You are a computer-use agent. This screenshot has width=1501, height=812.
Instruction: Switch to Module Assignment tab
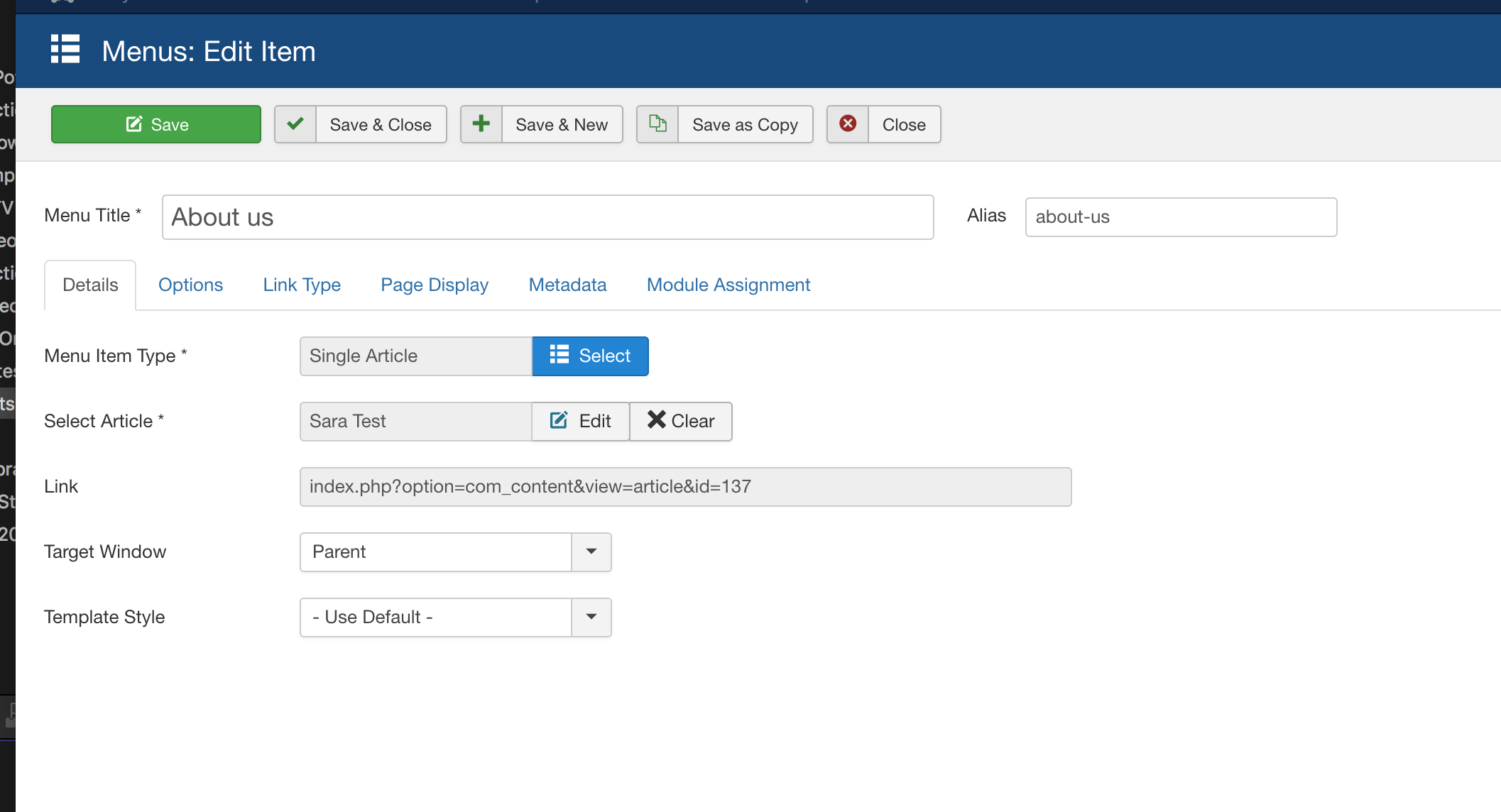pos(728,285)
